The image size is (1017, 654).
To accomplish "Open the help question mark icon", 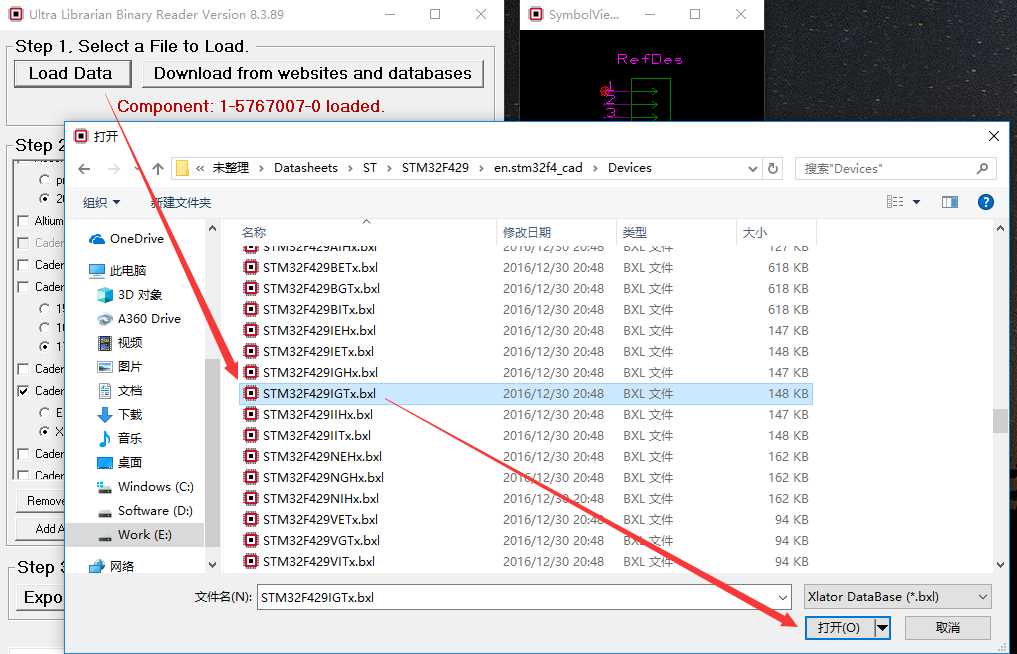I will tap(985, 202).
